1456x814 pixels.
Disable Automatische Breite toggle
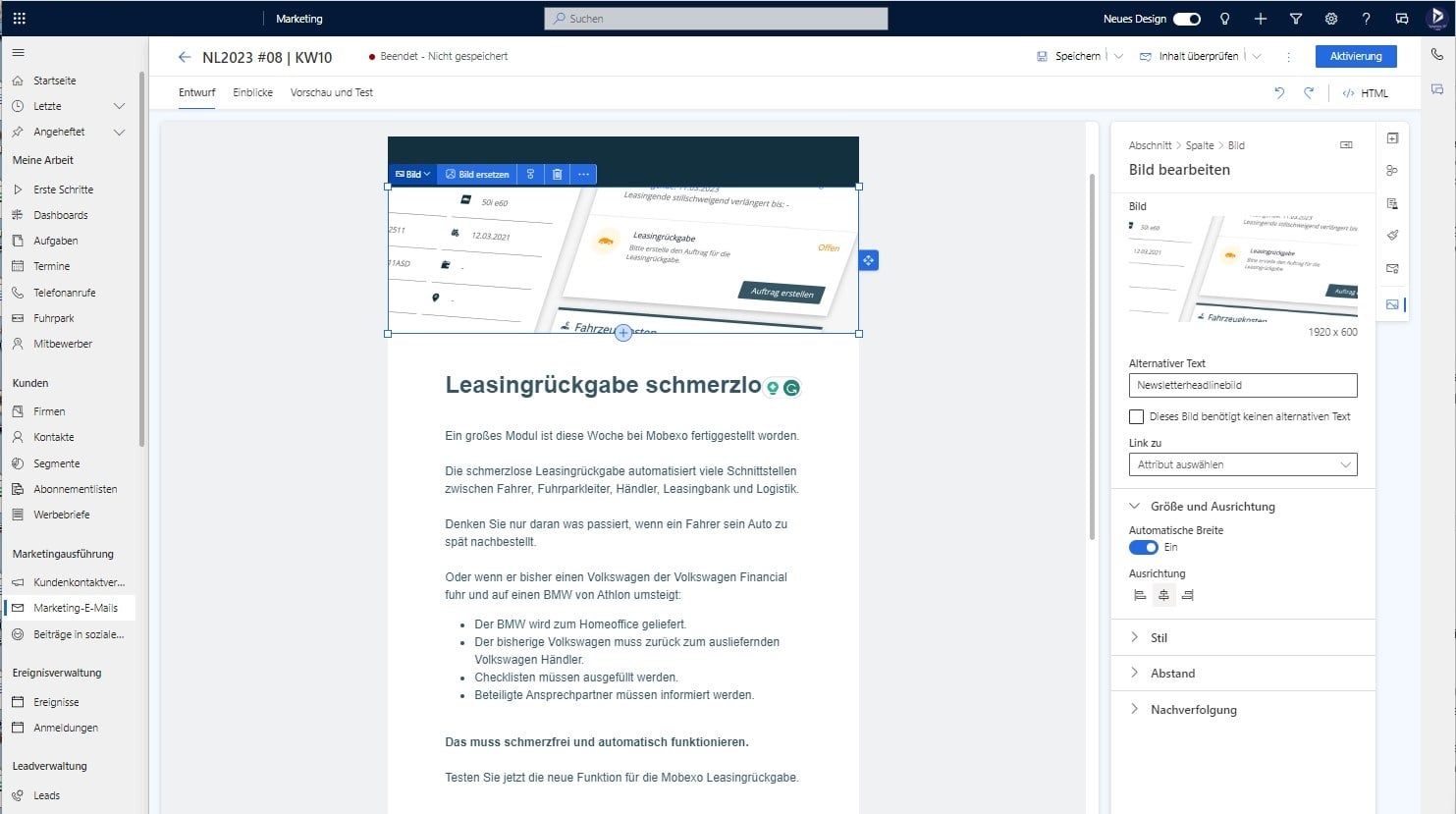(1143, 547)
